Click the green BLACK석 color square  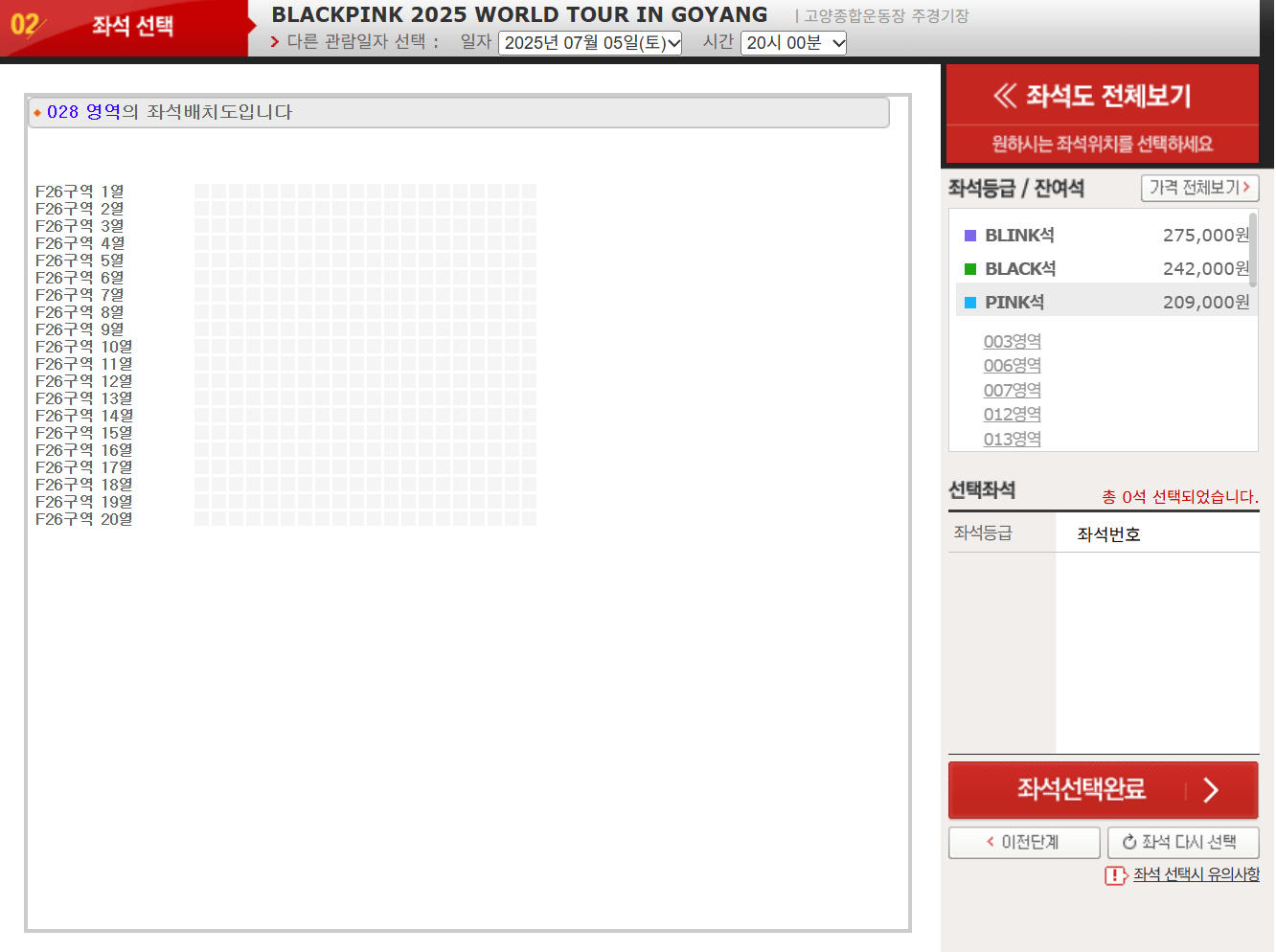(970, 269)
